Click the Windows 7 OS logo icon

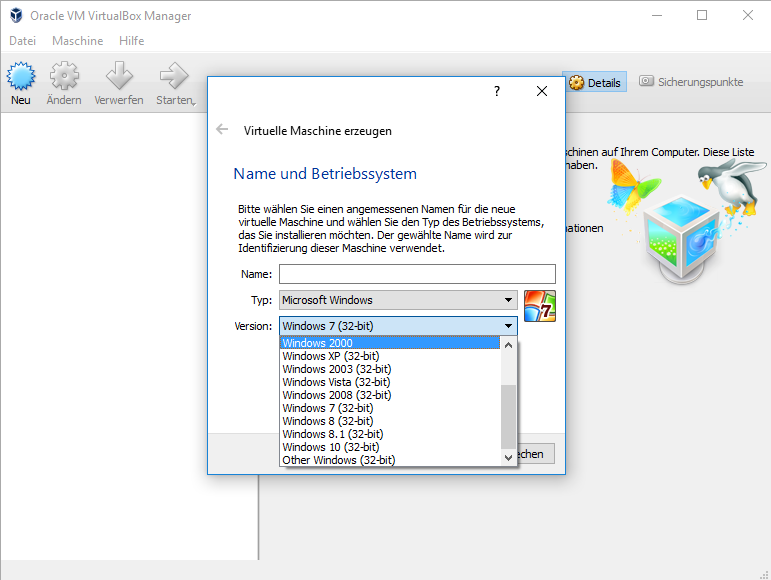click(540, 306)
